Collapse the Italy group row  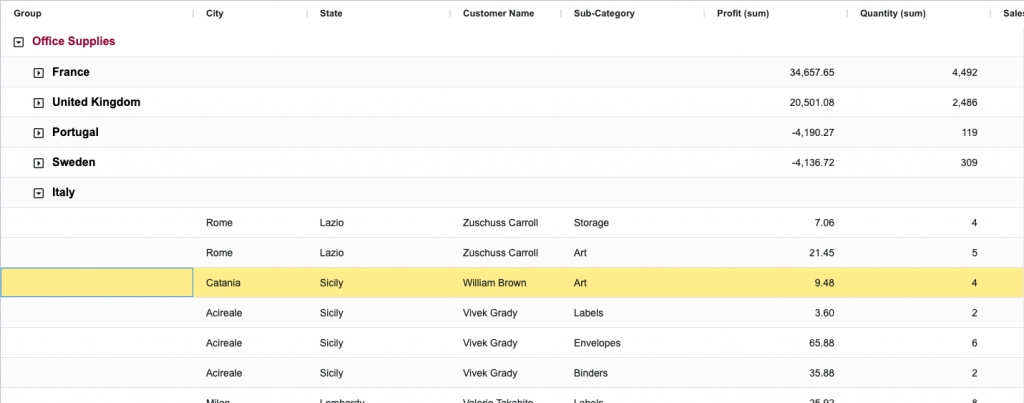point(38,193)
